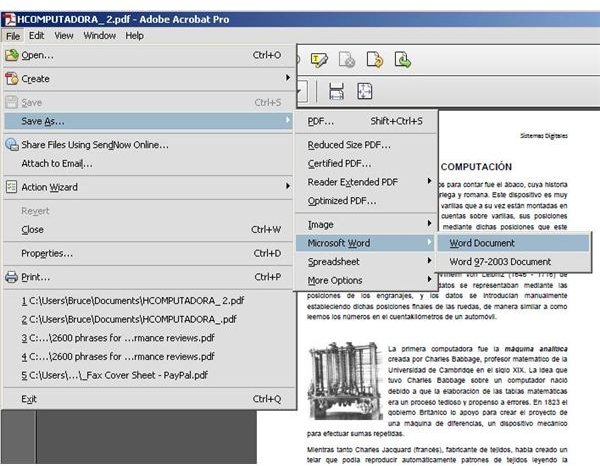Select Share Files Using SendNow Online

148,145
